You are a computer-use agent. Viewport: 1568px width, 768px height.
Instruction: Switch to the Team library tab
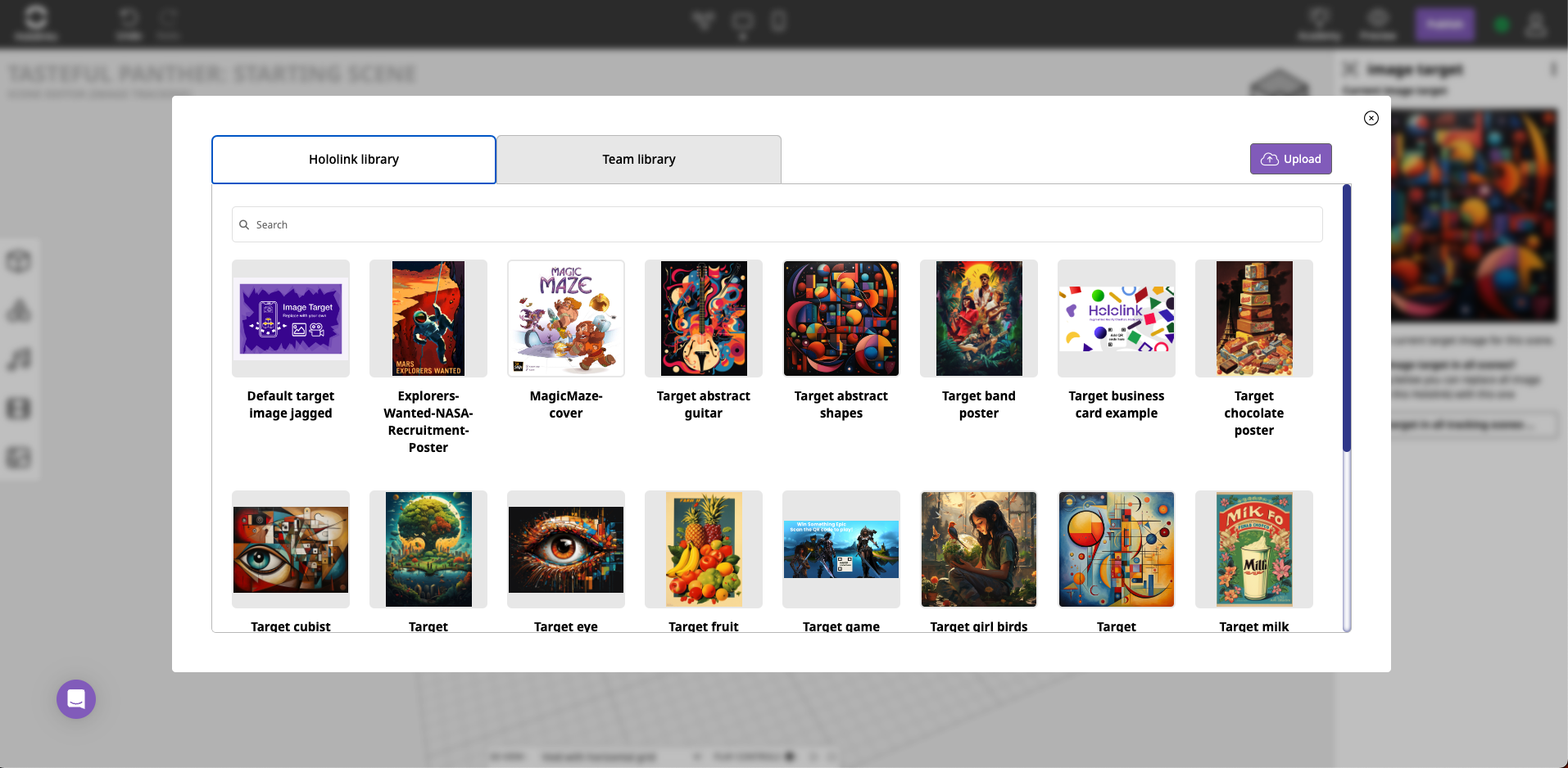(x=639, y=160)
